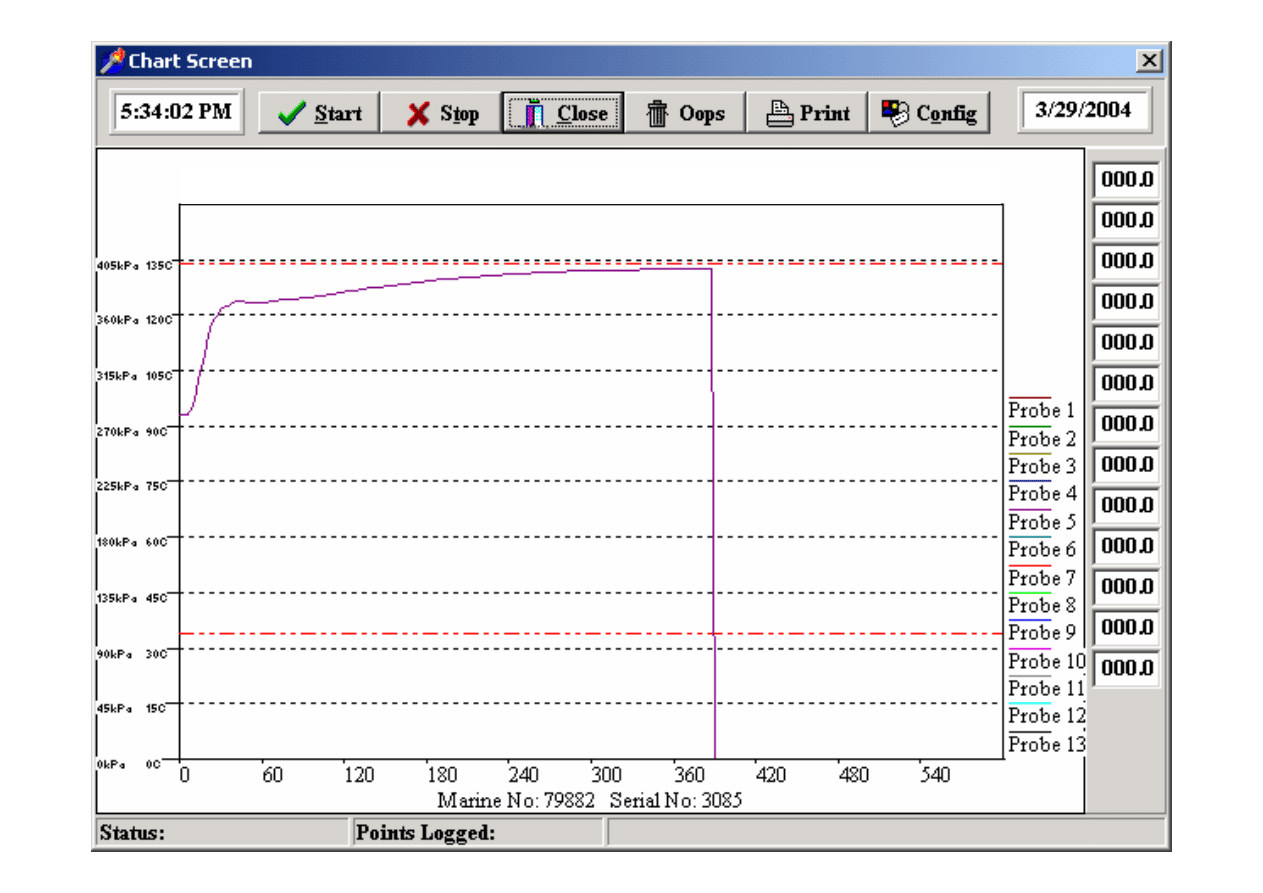The width and height of the screenshot is (1263, 893).
Task: Click the door icon on Close
Action: coord(534,114)
